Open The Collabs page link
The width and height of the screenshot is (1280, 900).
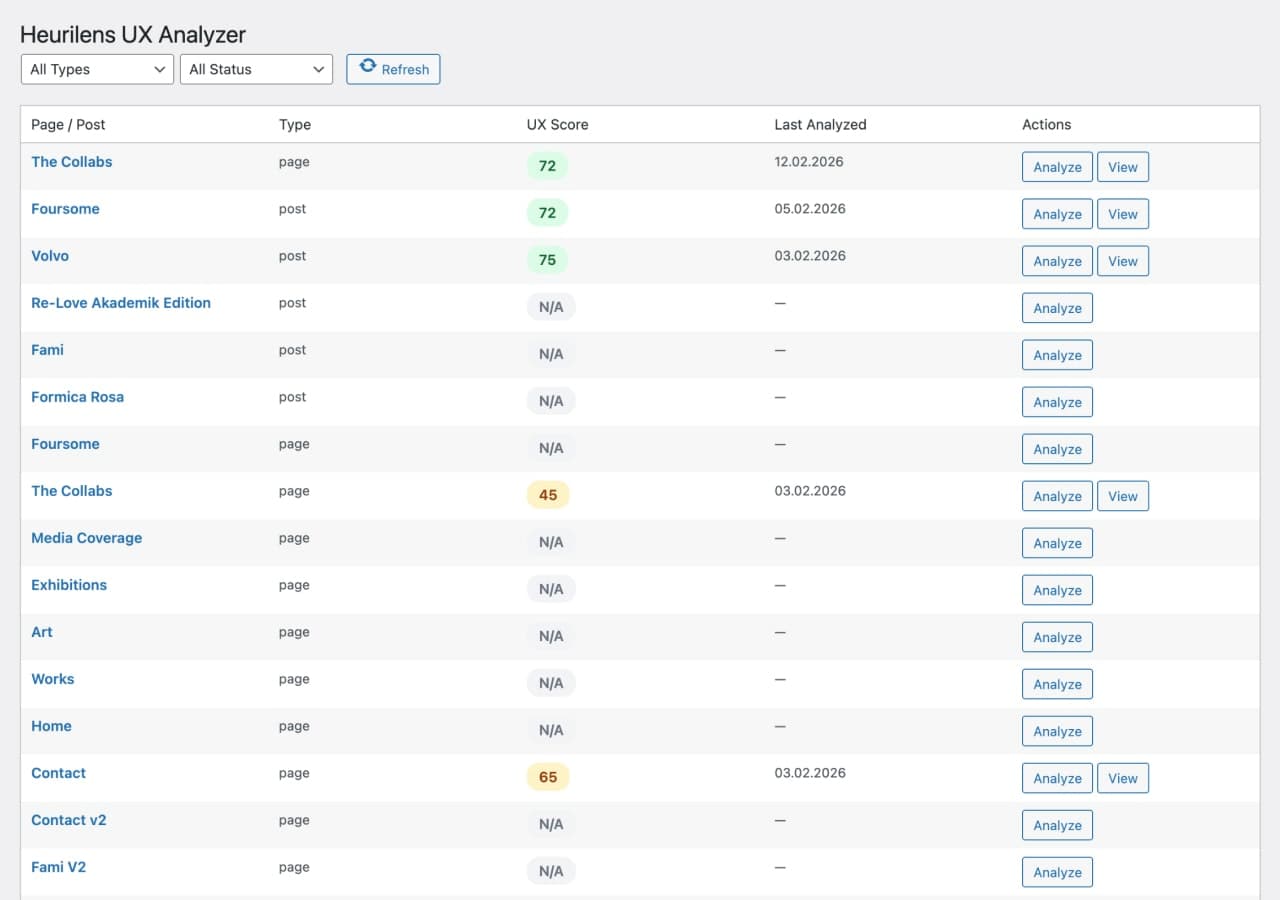(71, 161)
